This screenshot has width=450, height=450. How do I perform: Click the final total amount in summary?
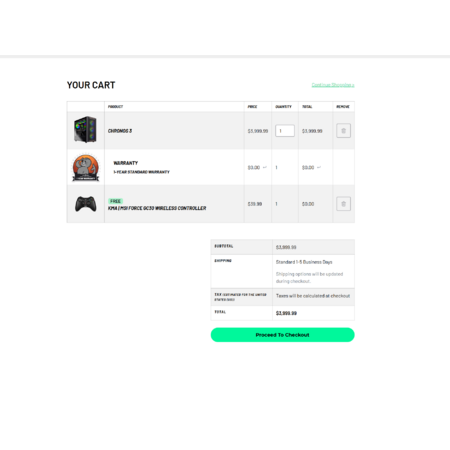pos(286,313)
